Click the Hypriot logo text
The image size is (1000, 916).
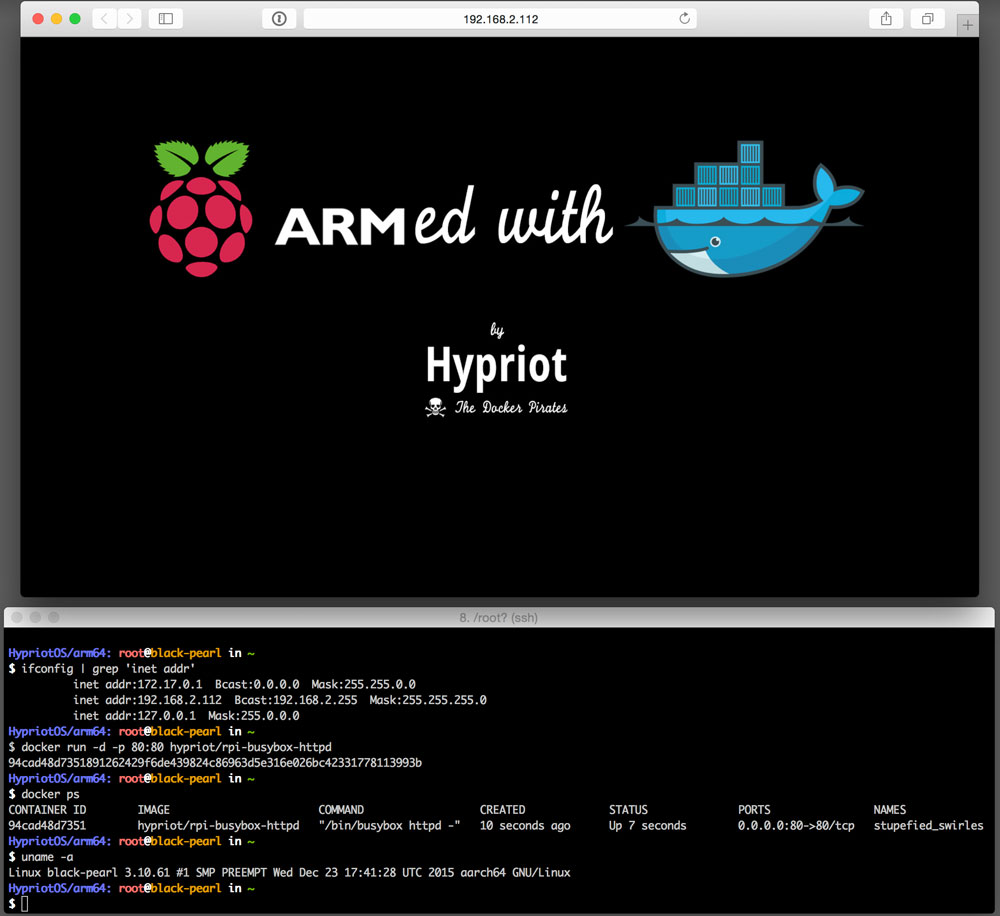point(496,366)
